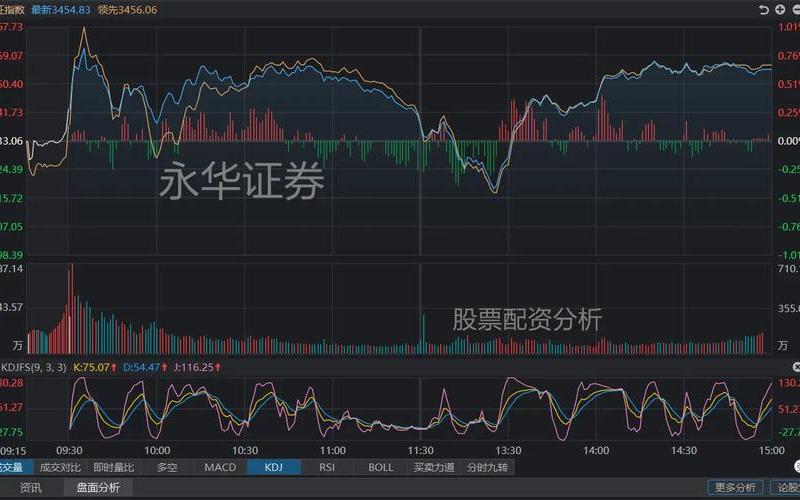
Task: Select the BOLL indicator tab
Action: point(381,467)
